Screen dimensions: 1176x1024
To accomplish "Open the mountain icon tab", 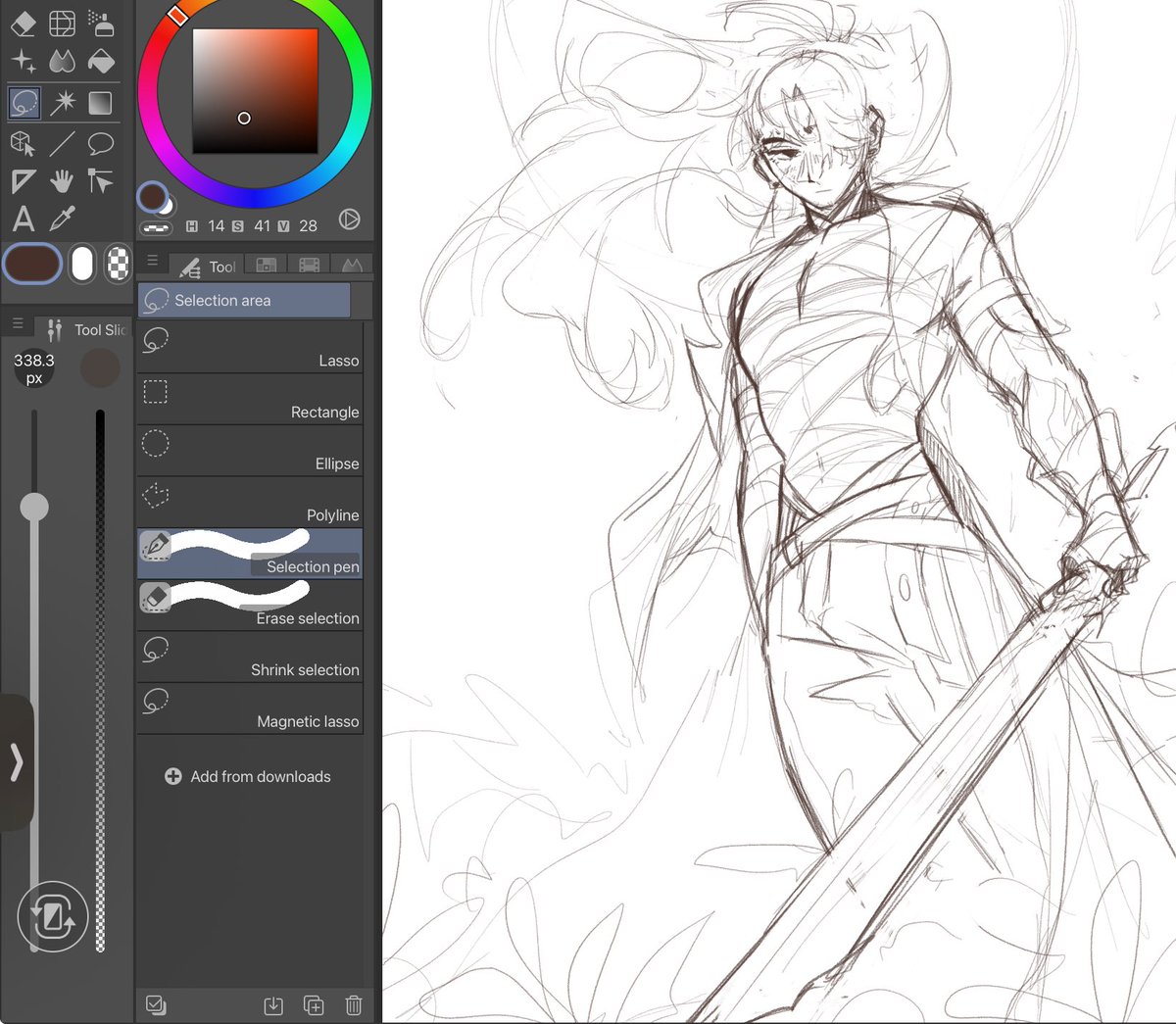I will [x=352, y=265].
